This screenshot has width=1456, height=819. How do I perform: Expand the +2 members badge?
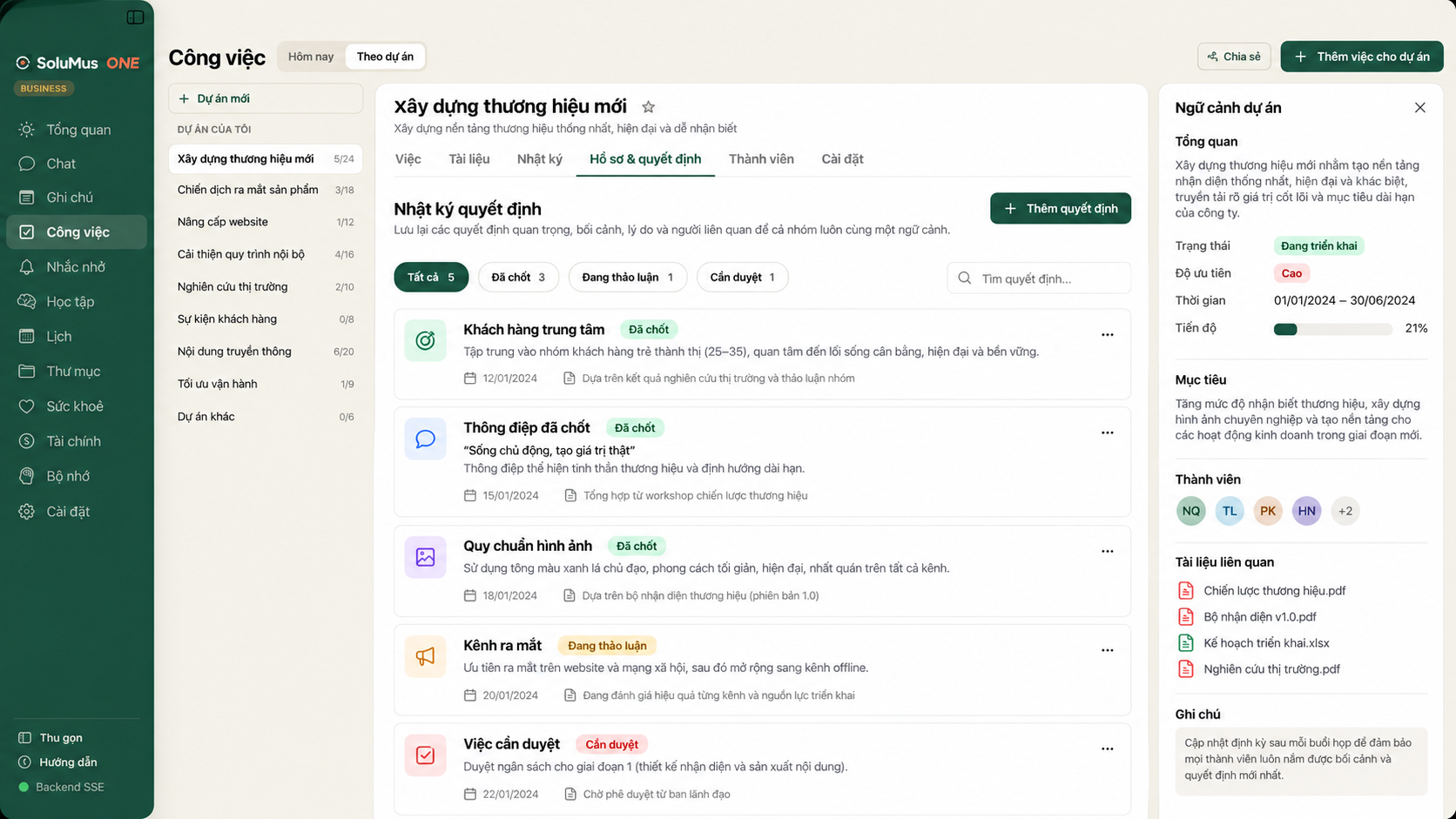[x=1345, y=511]
